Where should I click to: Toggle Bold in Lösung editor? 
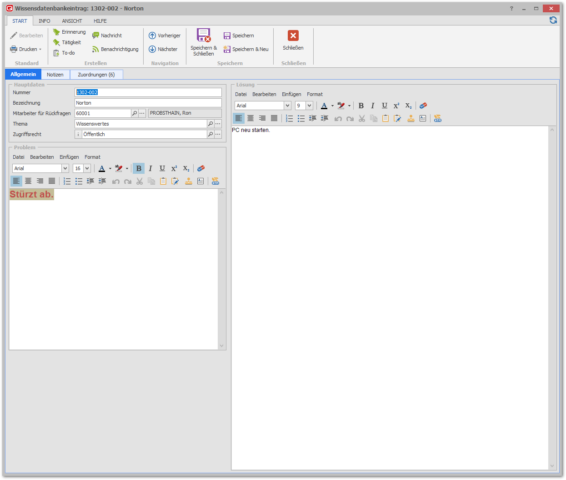[x=361, y=105]
